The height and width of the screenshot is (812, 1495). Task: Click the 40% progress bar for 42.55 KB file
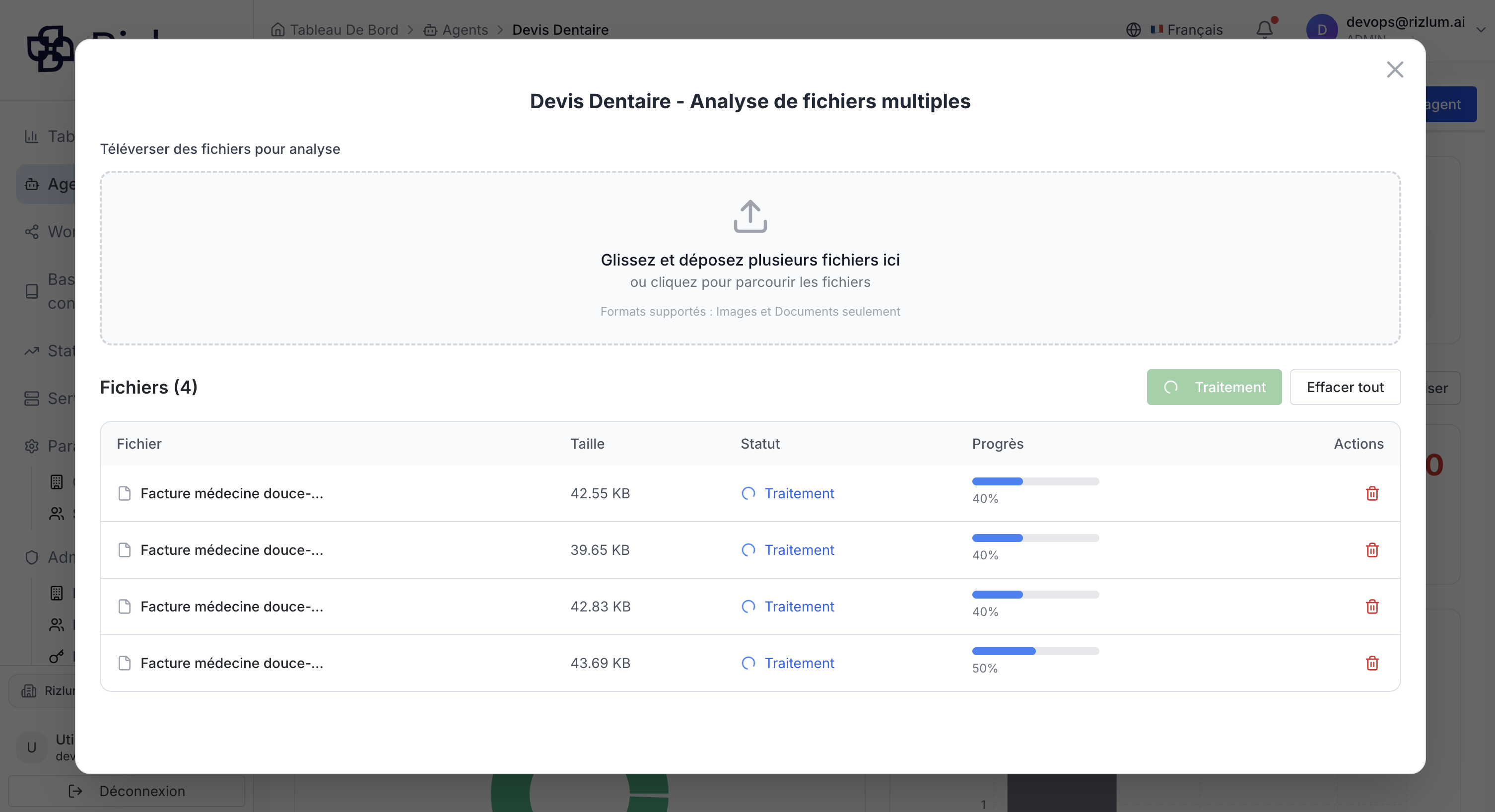(1035, 481)
